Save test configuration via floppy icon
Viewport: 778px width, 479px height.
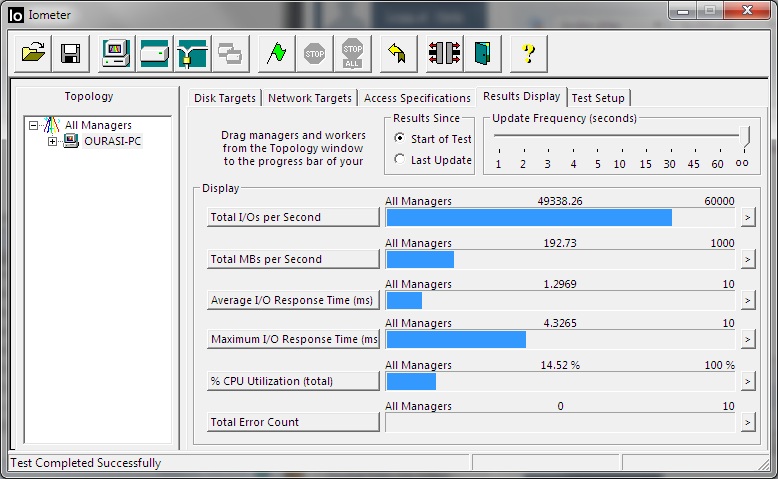pos(70,54)
